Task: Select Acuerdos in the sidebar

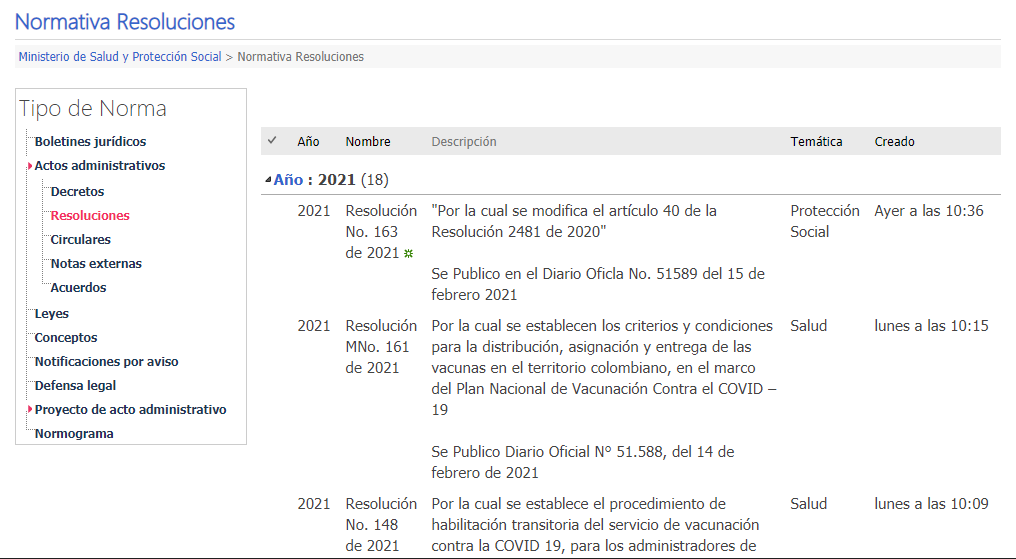Action: [x=78, y=288]
